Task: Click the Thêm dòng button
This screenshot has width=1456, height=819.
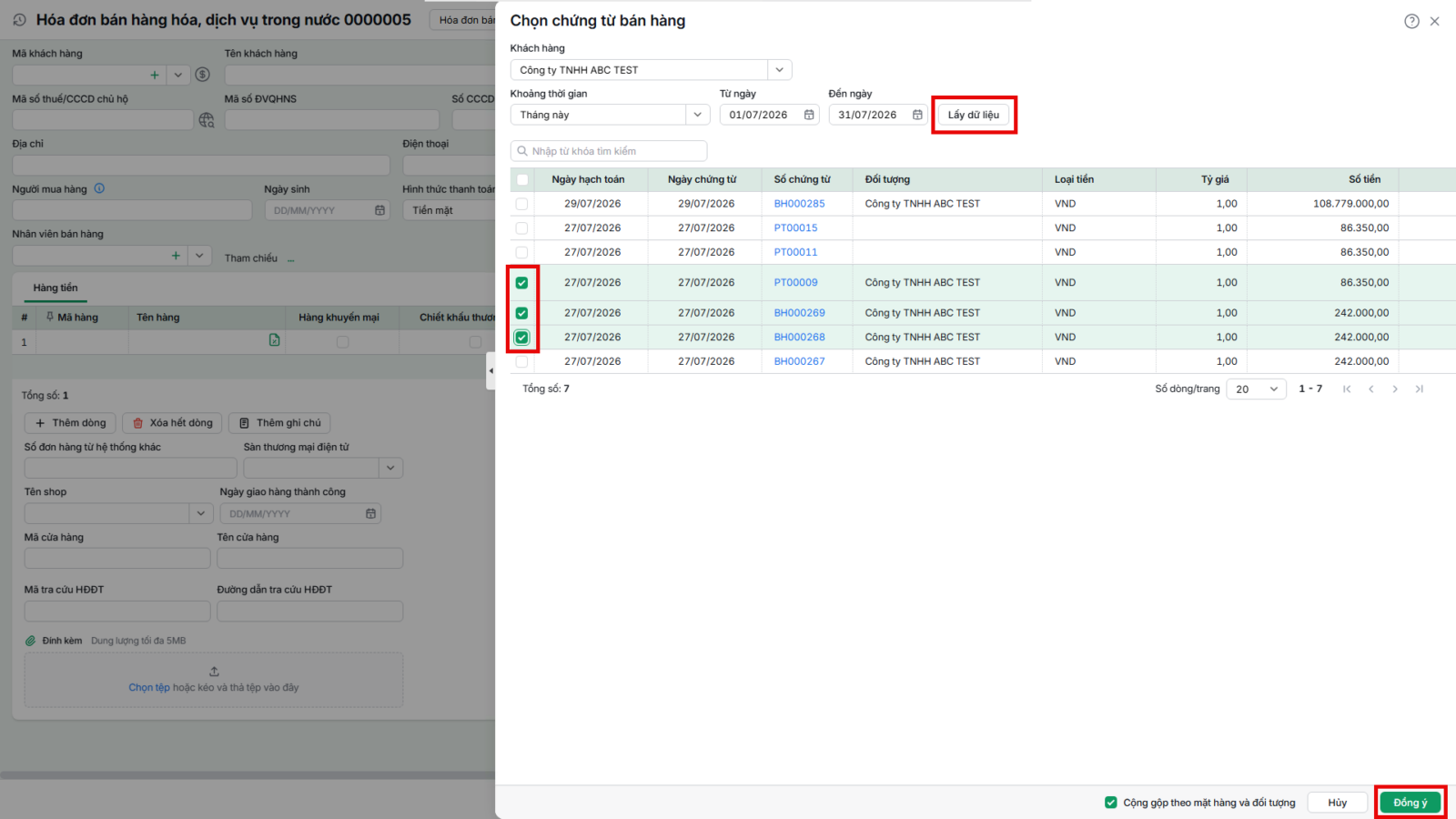Action: point(70,423)
